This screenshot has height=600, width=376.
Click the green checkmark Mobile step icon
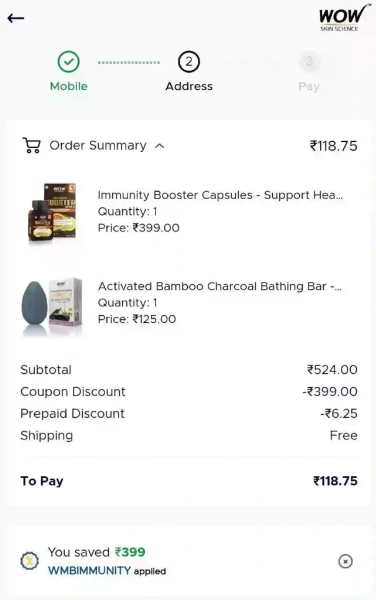pos(68,62)
